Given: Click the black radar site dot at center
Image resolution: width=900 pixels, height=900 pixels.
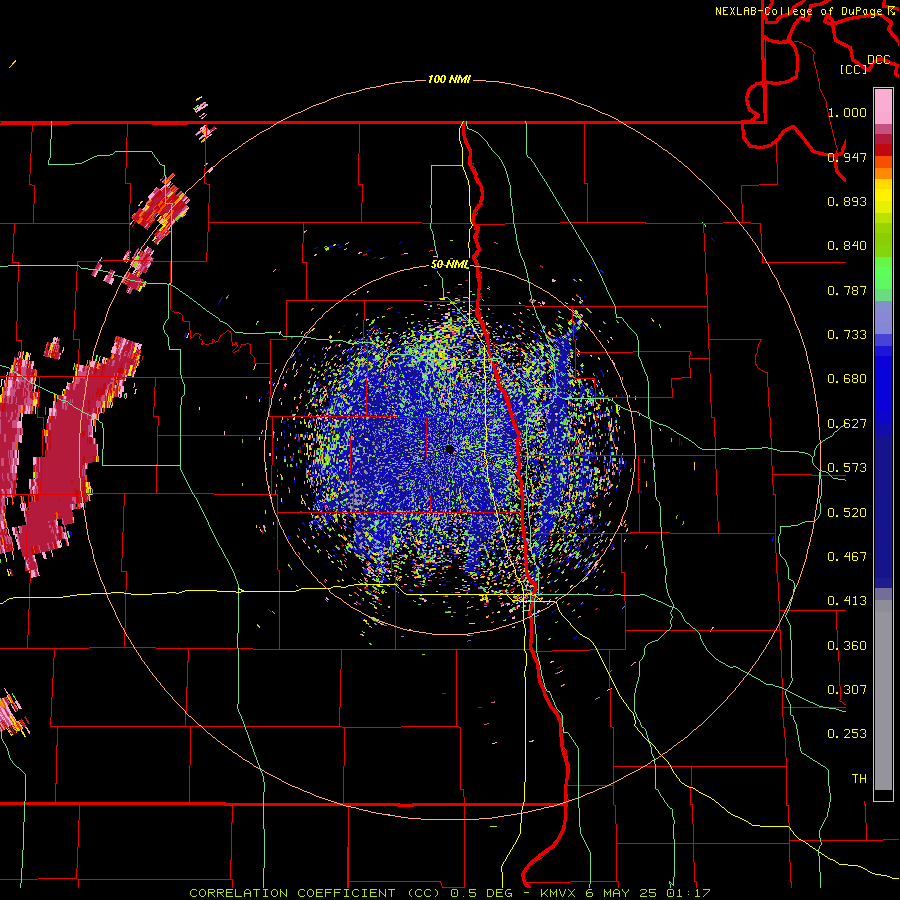Looking at the screenshot, I should [x=450, y=449].
